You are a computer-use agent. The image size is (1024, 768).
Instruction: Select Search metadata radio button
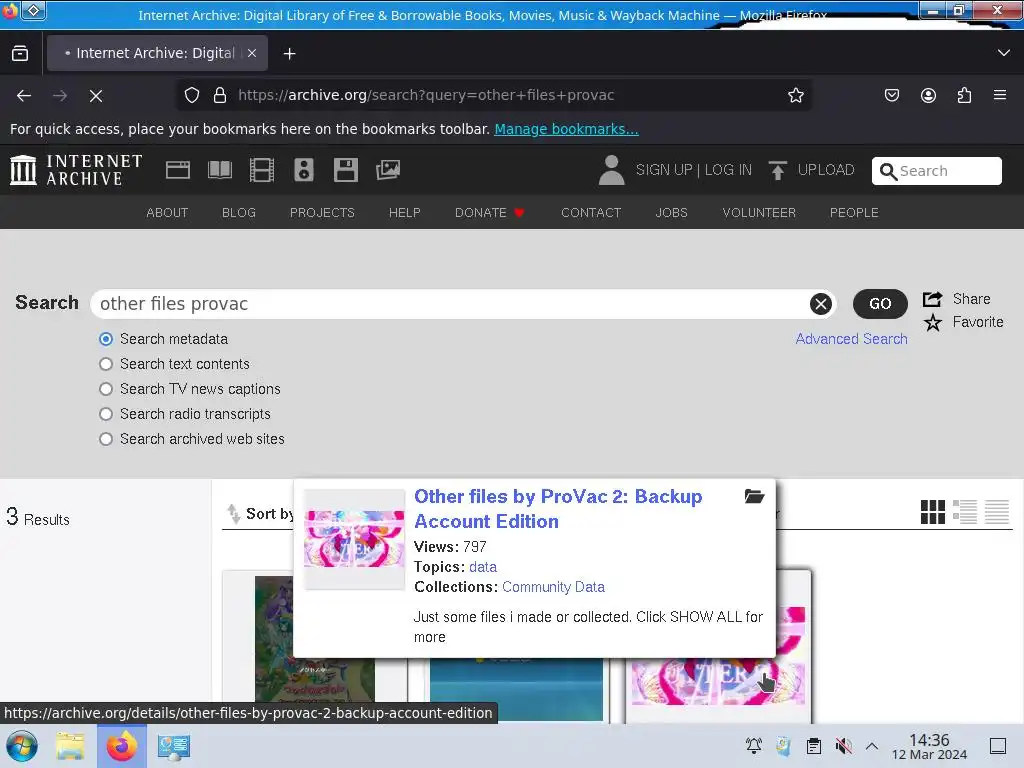[106, 339]
